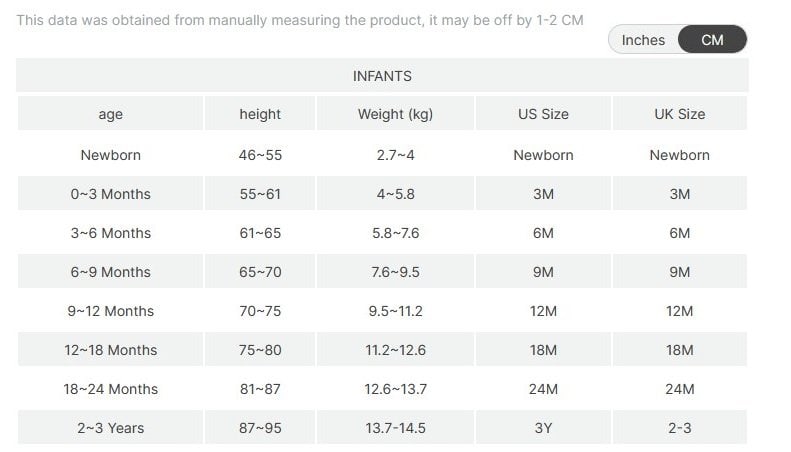
Task: Click the height column header
Action: 260,114
